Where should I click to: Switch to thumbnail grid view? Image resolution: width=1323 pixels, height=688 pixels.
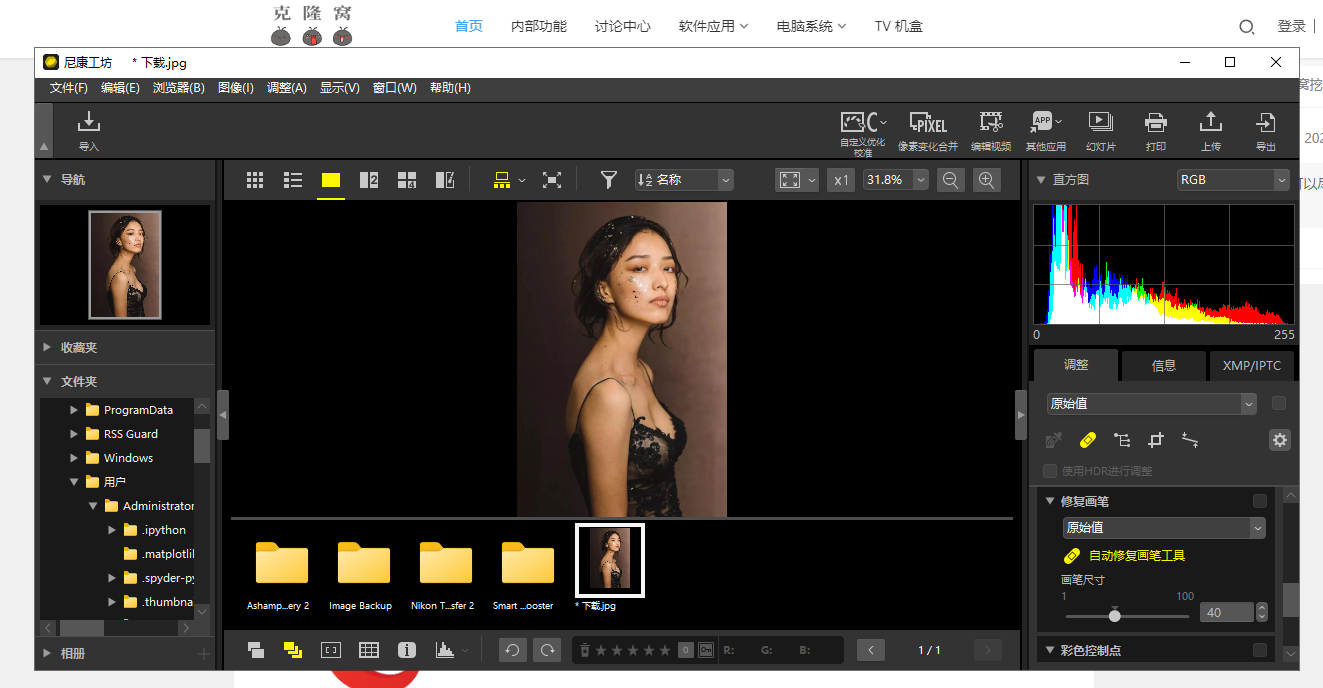(x=255, y=180)
